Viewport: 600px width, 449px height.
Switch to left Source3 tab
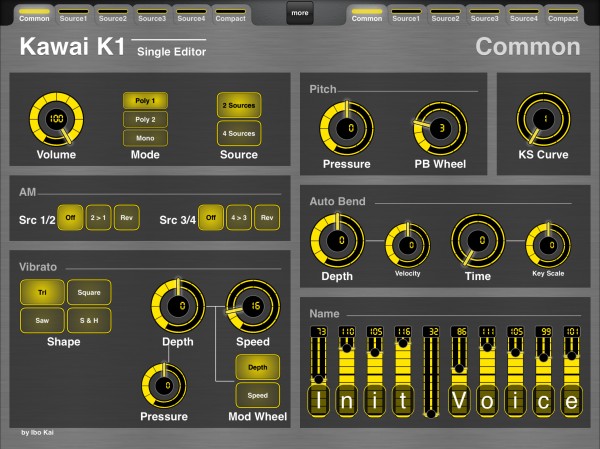coord(152,15)
